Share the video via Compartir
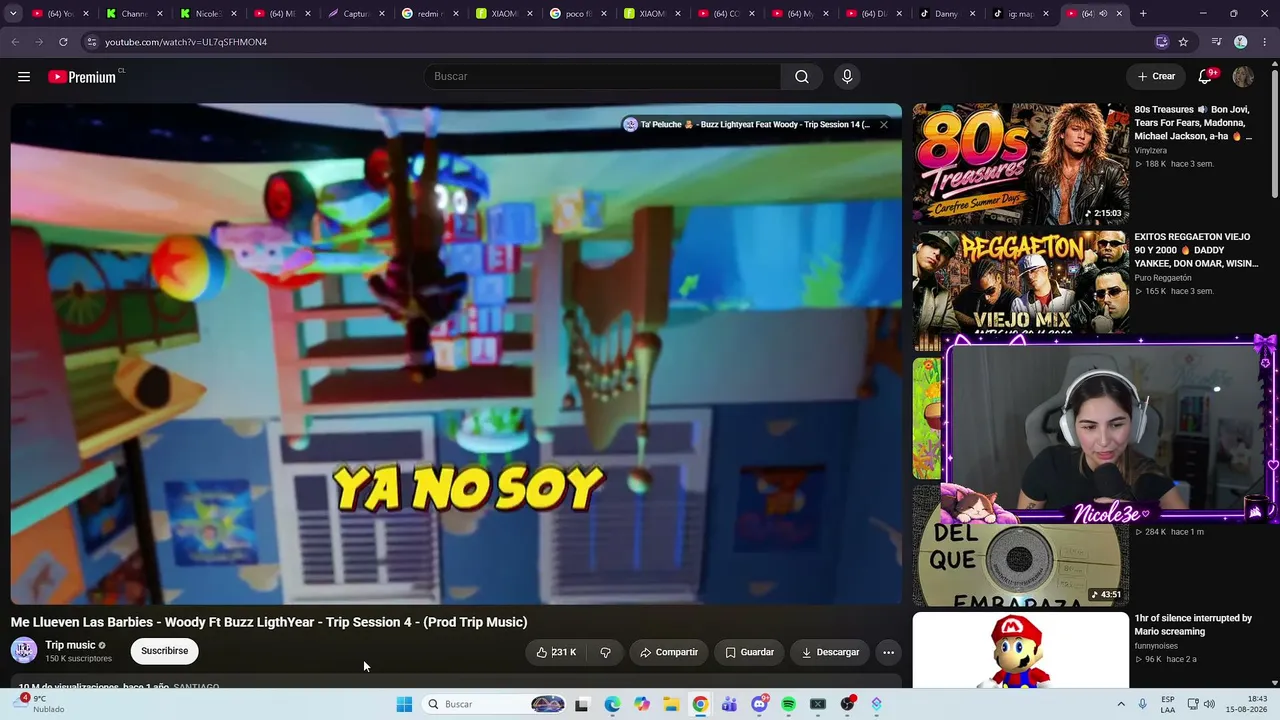Screen dimensions: 1280x720 669,652
